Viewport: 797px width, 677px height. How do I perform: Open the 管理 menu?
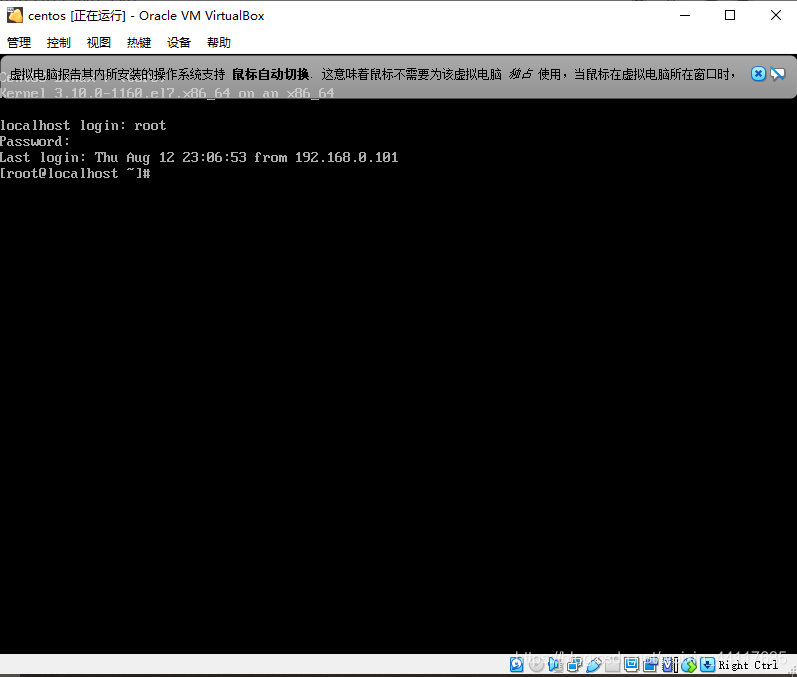19,43
